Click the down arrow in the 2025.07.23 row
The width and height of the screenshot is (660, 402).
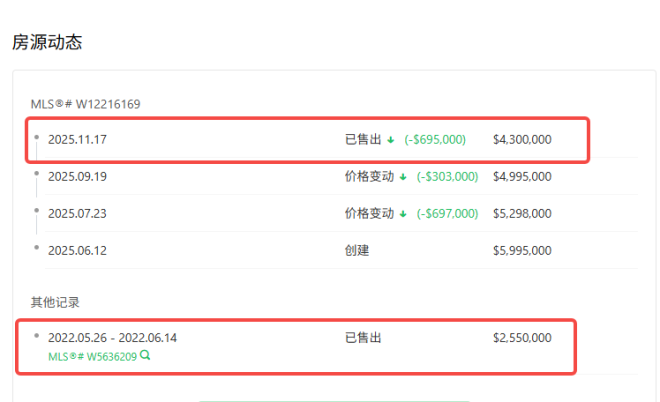(403, 213)
